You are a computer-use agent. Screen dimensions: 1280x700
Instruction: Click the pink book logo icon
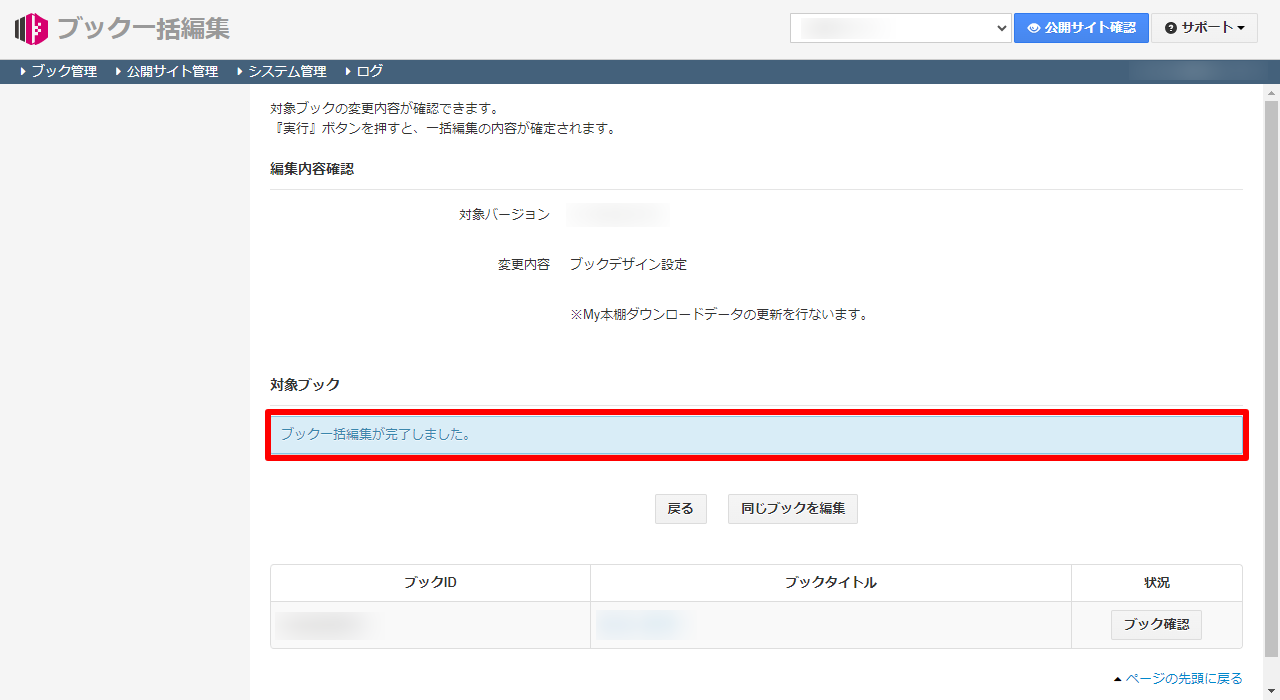pos(31,29)
